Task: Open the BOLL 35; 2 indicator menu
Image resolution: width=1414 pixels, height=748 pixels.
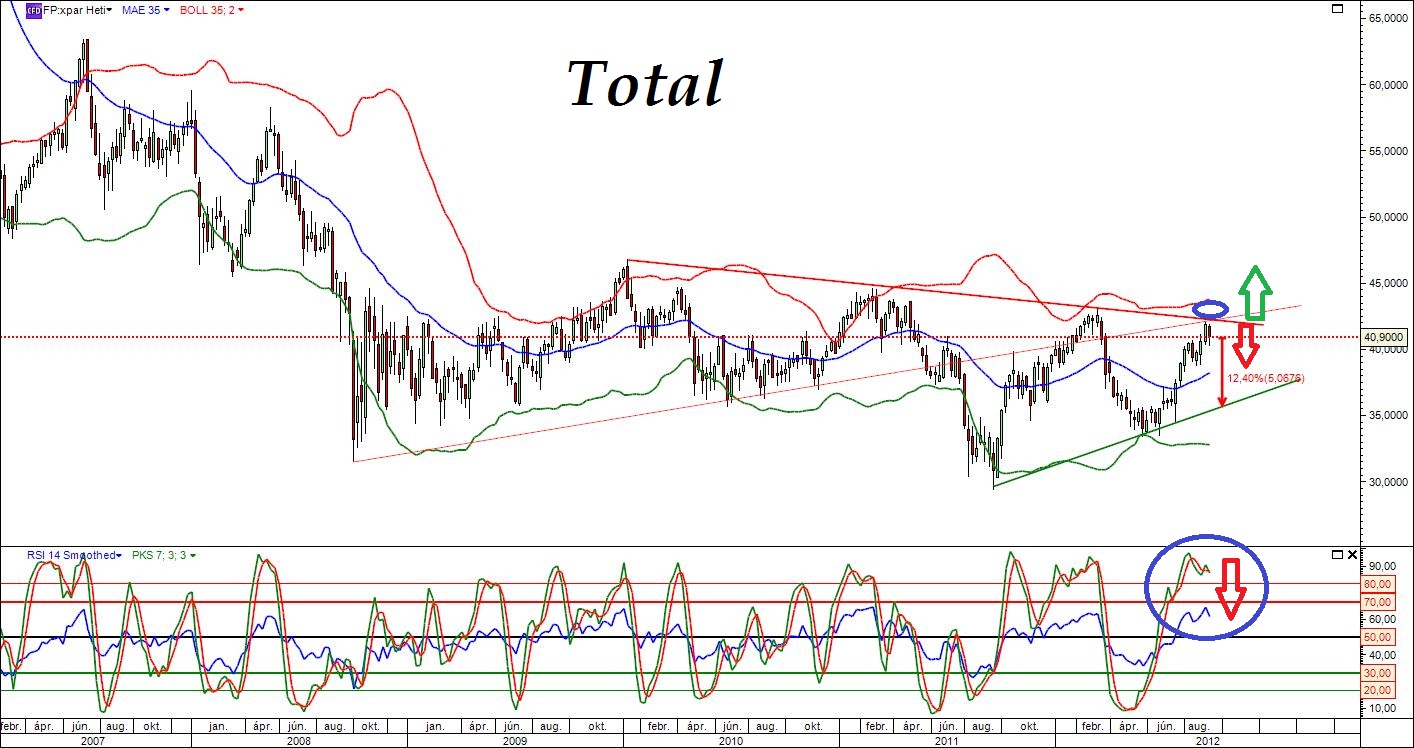Action: coord(213,10)
